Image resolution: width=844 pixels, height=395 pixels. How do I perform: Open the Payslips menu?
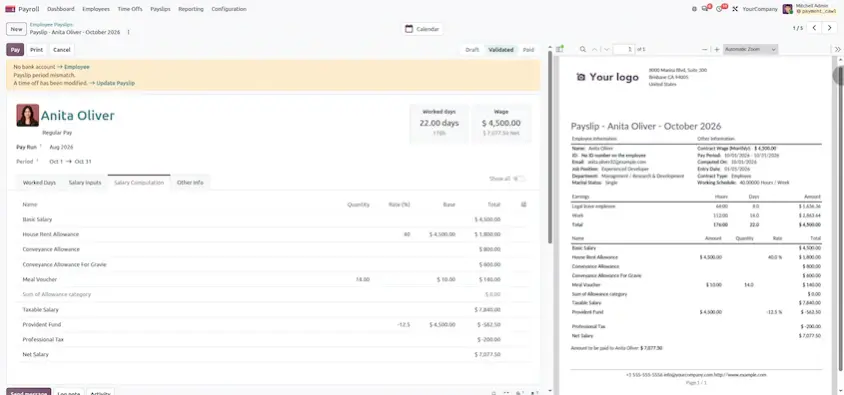(160, 9)
